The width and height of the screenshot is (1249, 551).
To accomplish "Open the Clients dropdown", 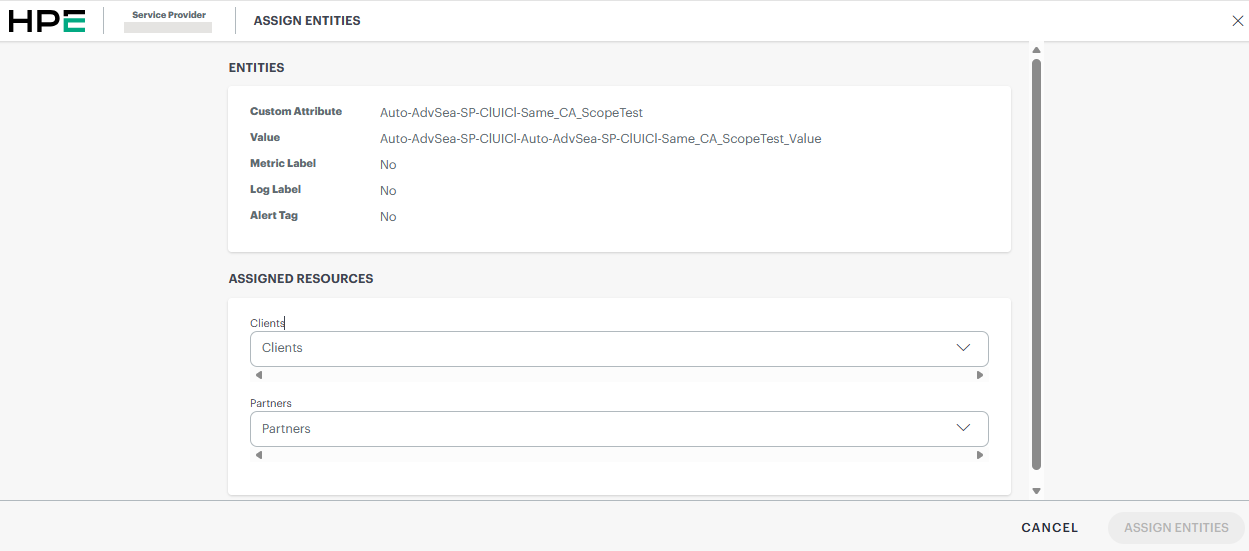I will (x=619, y=349).
